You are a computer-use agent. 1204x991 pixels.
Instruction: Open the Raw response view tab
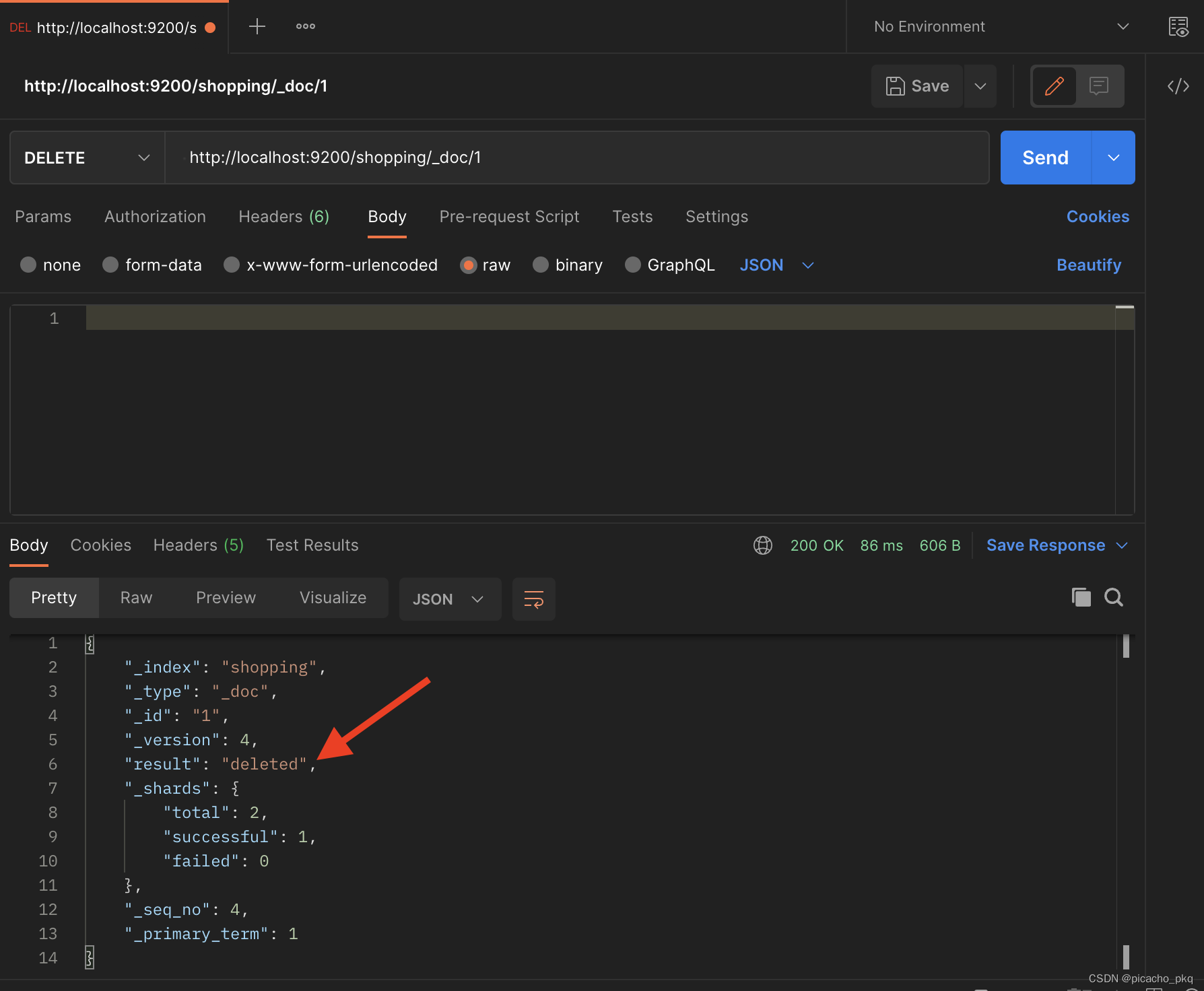coord(136,598)
